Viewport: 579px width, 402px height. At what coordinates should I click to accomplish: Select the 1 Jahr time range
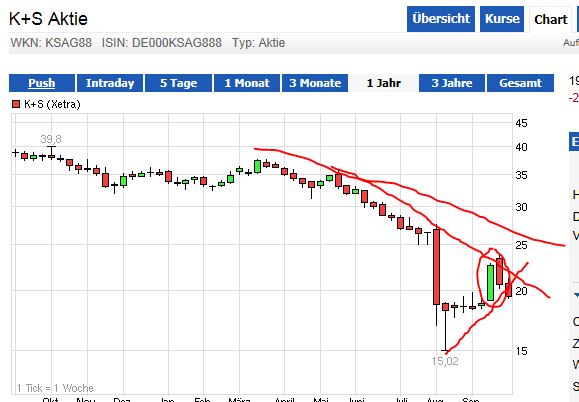click(384, 83)
